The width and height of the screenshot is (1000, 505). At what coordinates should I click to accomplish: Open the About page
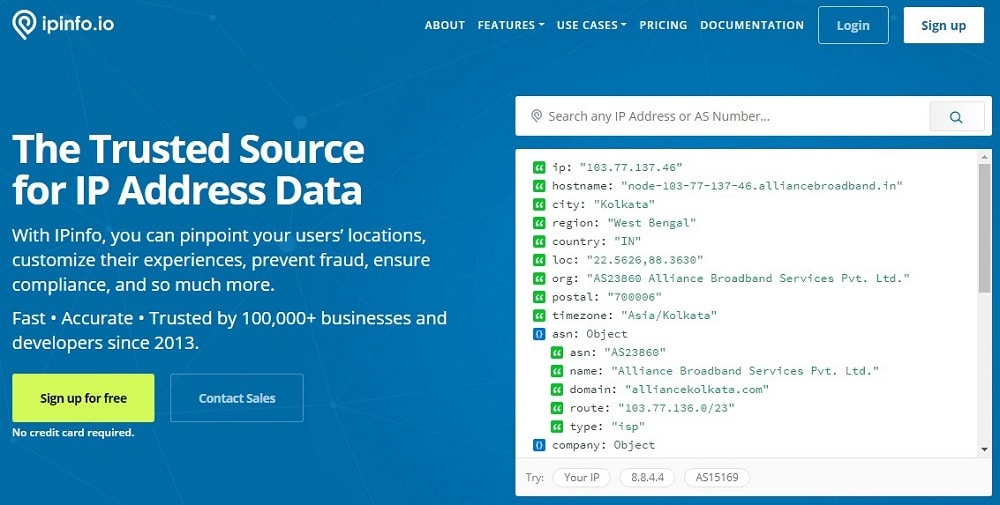[x=445, y=26]
